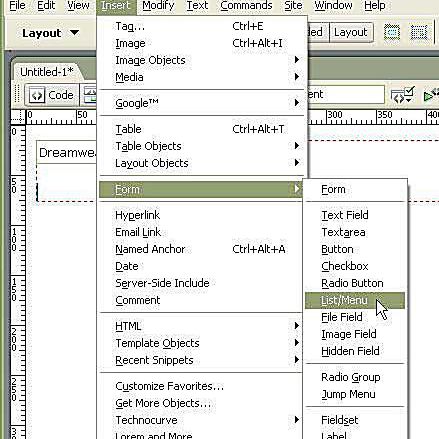
Task: Select the Draw Layout Cell icon
Action: (x=419, y=32)
